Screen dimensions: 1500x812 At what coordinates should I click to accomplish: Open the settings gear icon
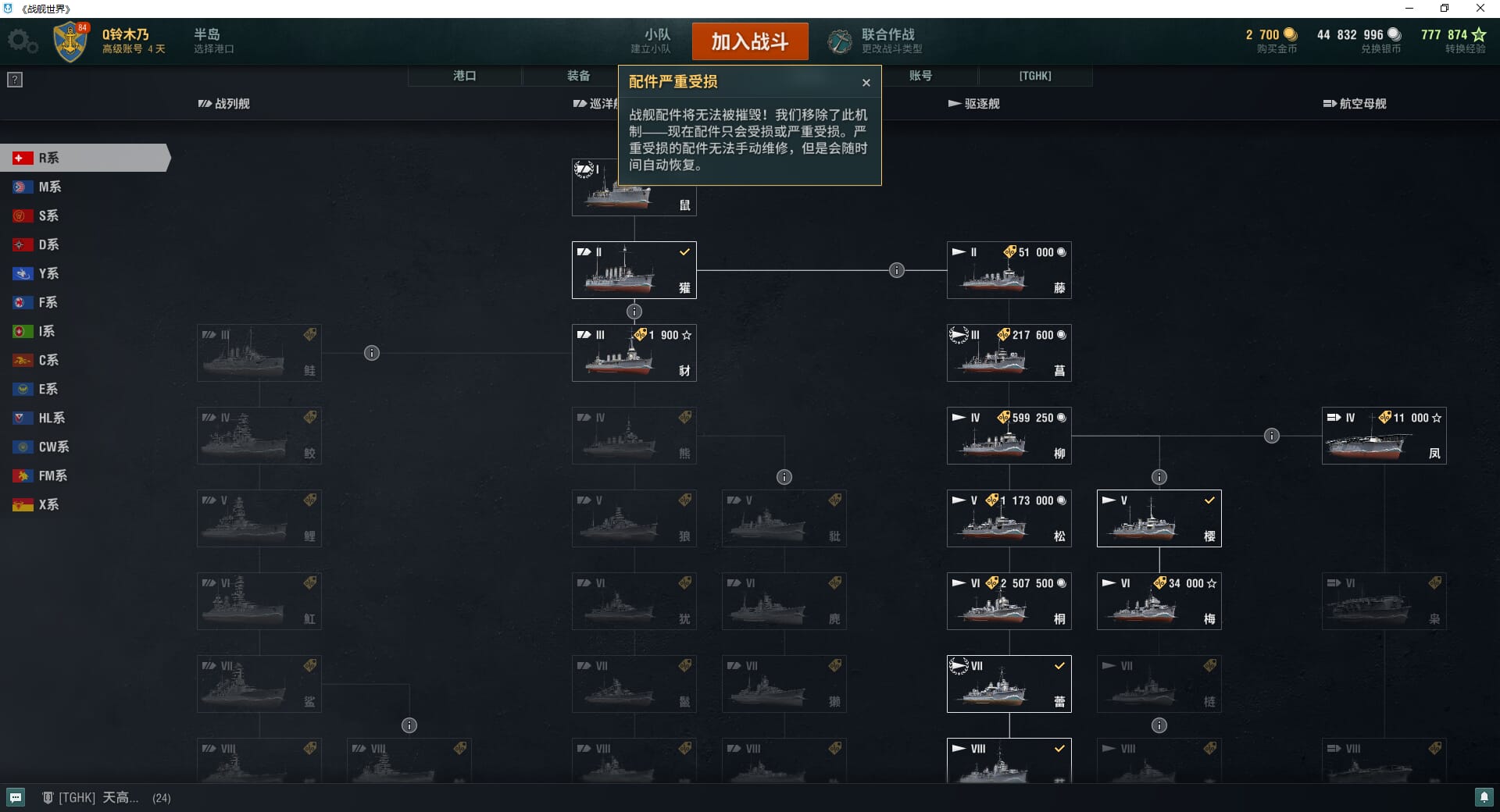click(x=21, y=41)
